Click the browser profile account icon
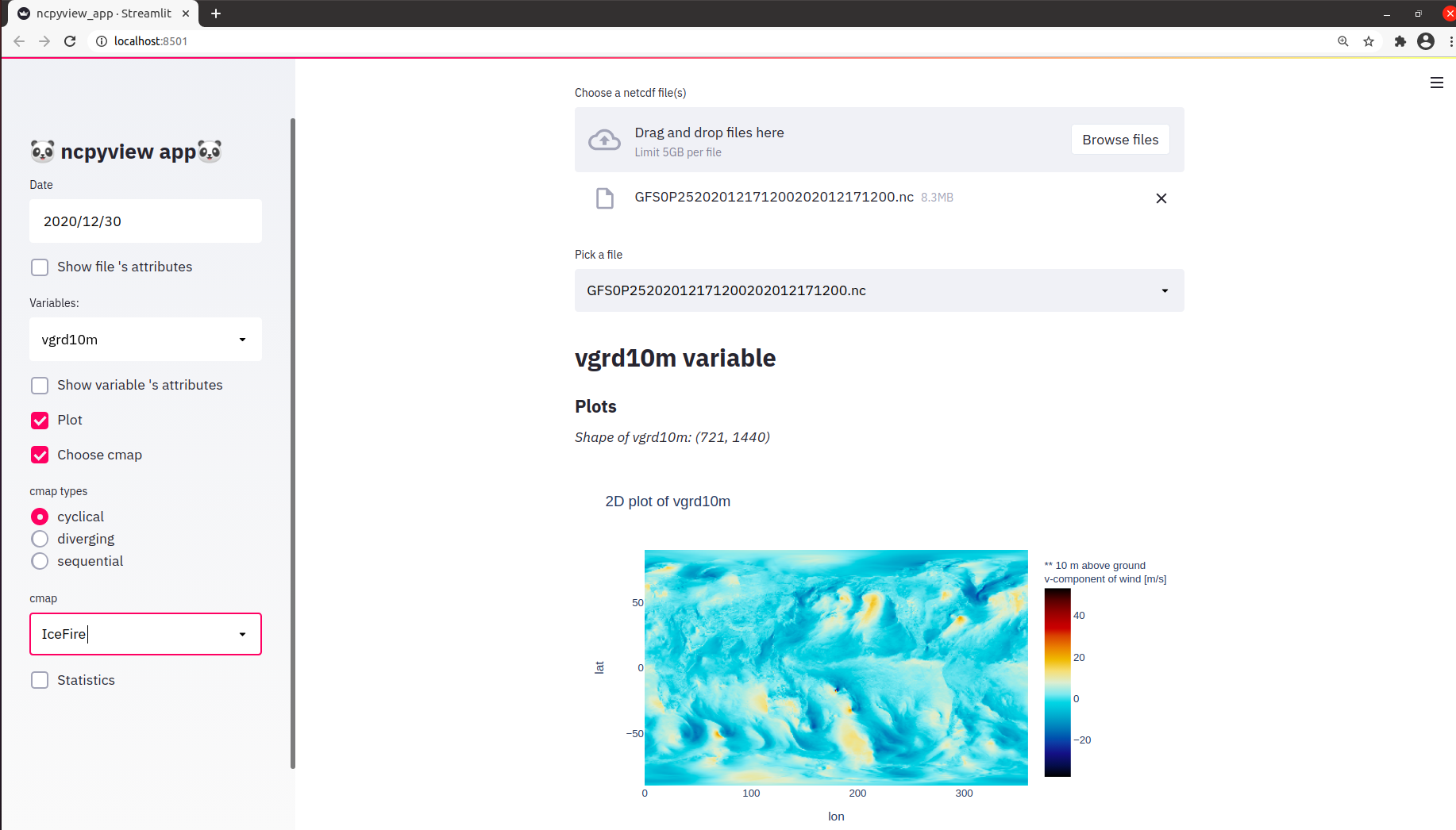This screenshot has width=1456, height=830. point(1426,40)
